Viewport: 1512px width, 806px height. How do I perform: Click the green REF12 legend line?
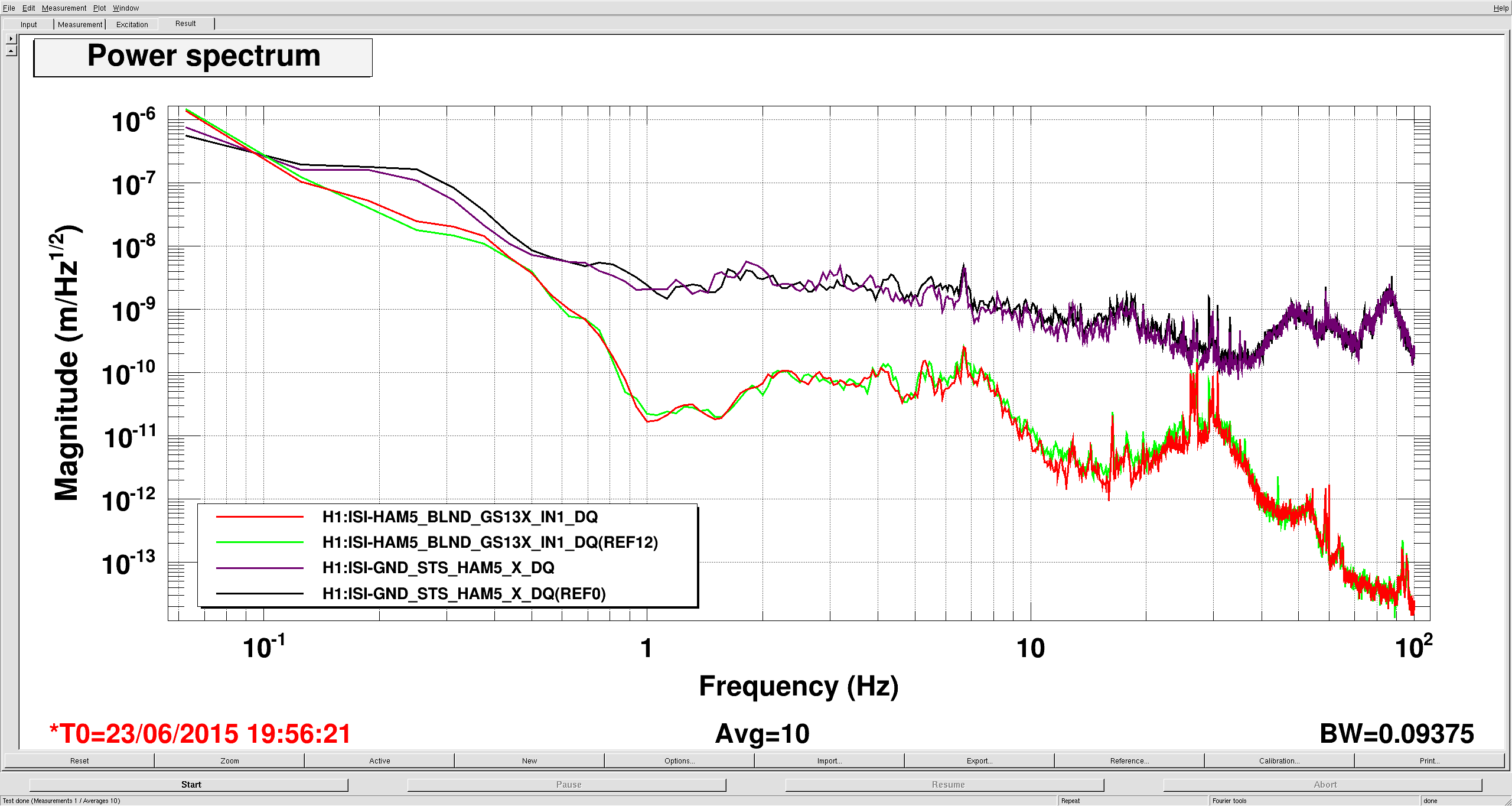(260, 542)
